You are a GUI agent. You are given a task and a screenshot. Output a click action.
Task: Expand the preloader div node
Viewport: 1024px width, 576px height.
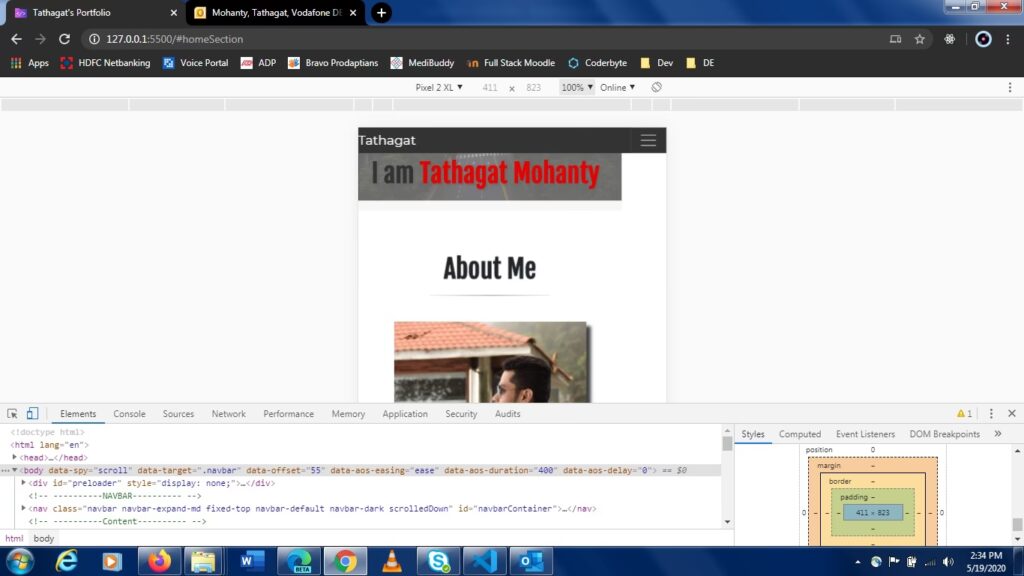[x=24, y=483]
